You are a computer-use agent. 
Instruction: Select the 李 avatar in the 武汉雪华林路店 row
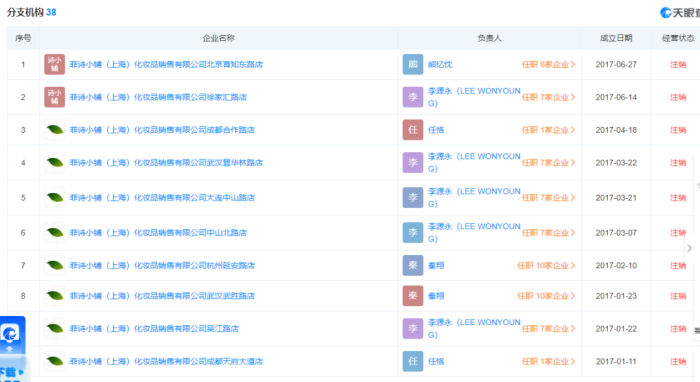(x=413, y=162)
